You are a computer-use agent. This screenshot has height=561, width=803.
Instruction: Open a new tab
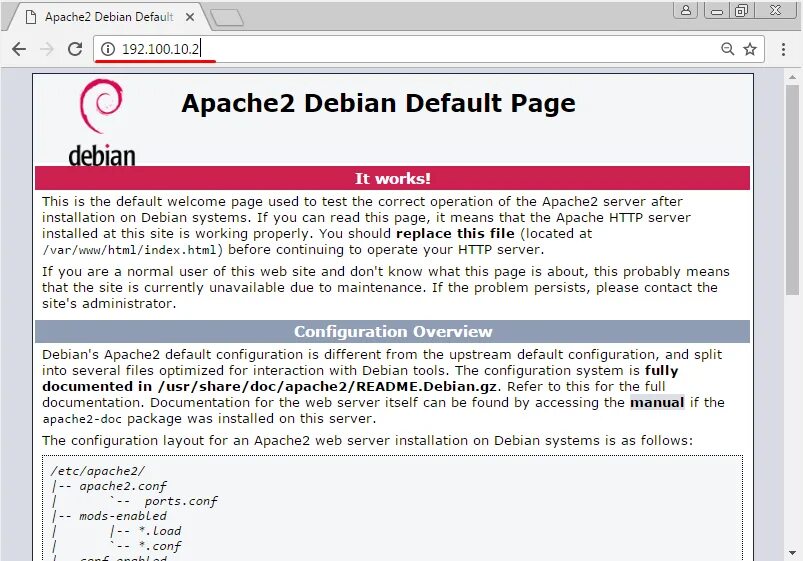pos(227,17)
